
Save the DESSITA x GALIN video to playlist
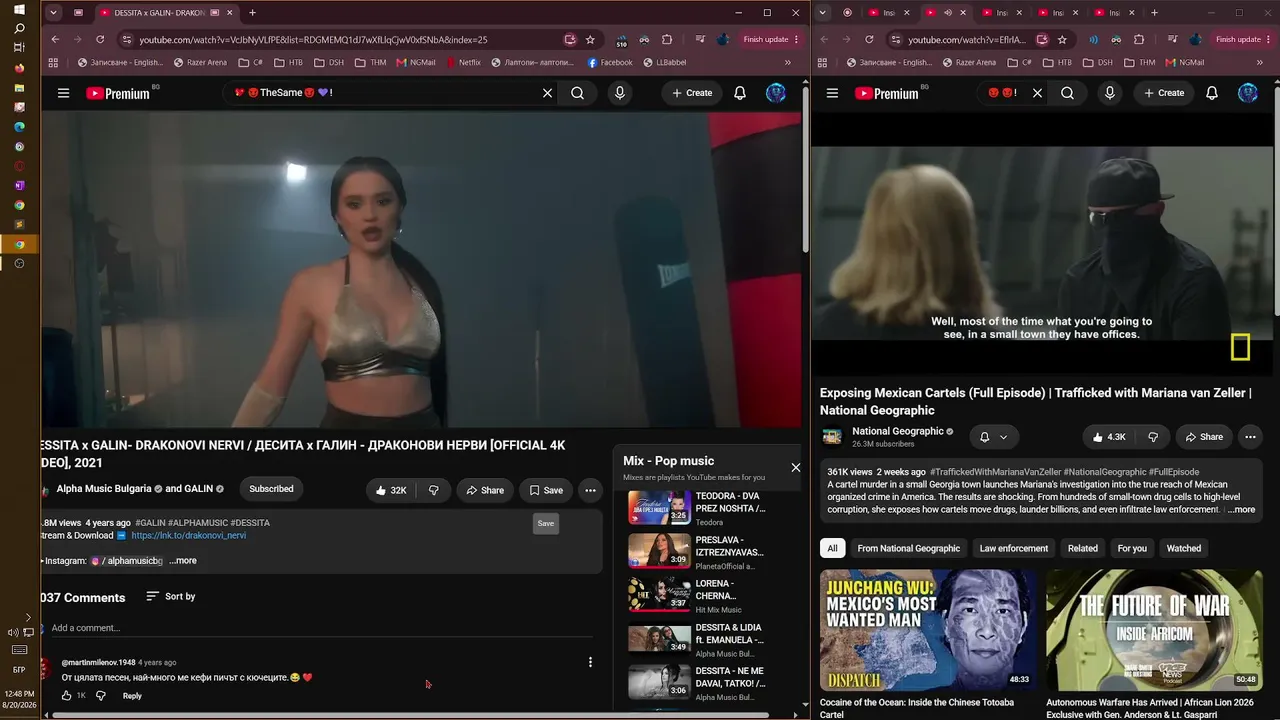point(546,490)
